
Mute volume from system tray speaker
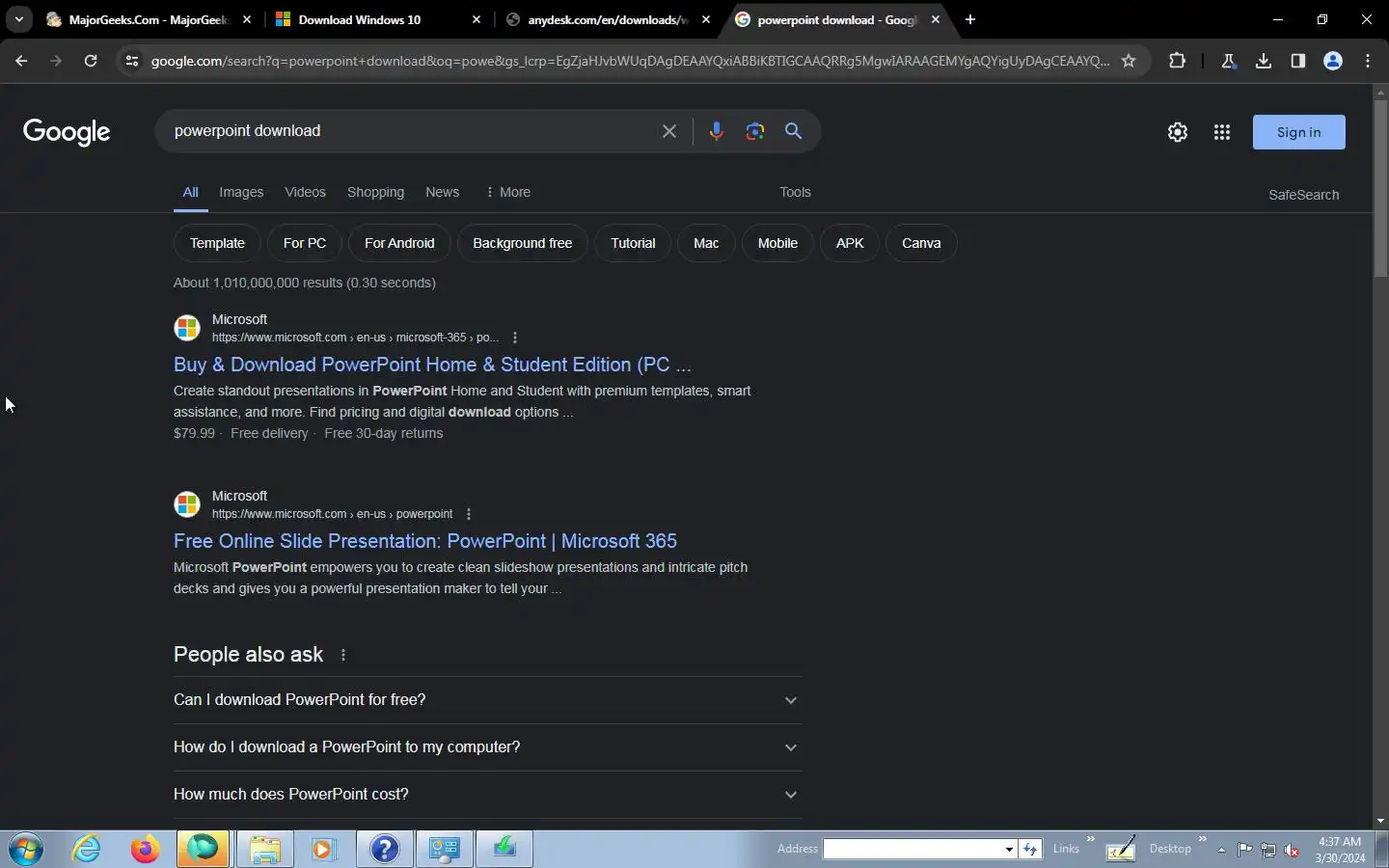pyautogui.click(x=1292, y=850)
